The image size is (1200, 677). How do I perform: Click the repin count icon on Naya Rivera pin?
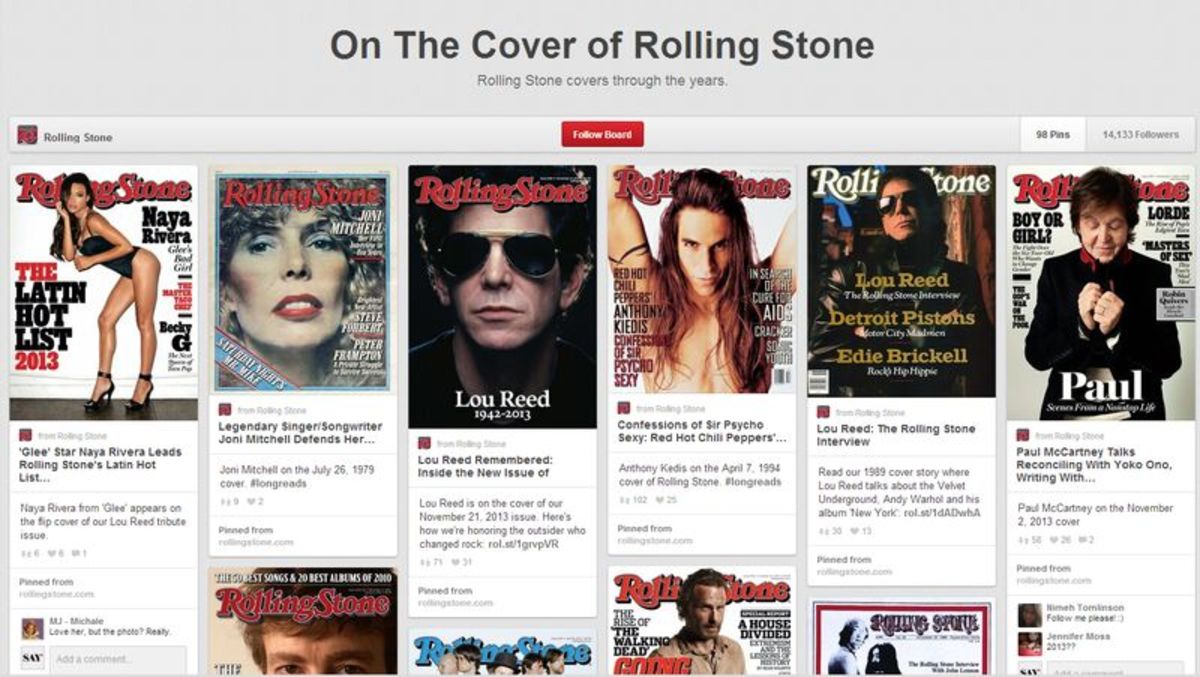click(x=25, y=553)
